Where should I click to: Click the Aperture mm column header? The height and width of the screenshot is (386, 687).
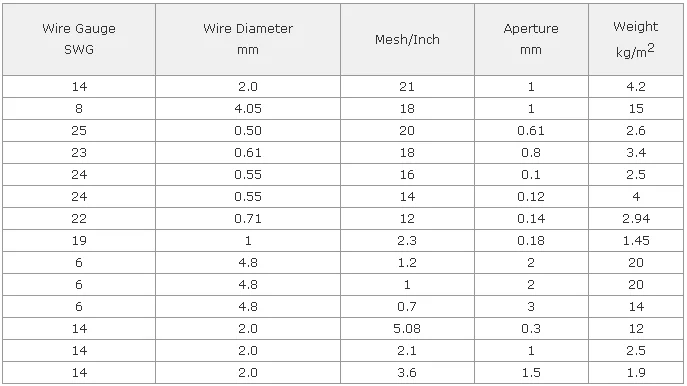click(531, 39)
